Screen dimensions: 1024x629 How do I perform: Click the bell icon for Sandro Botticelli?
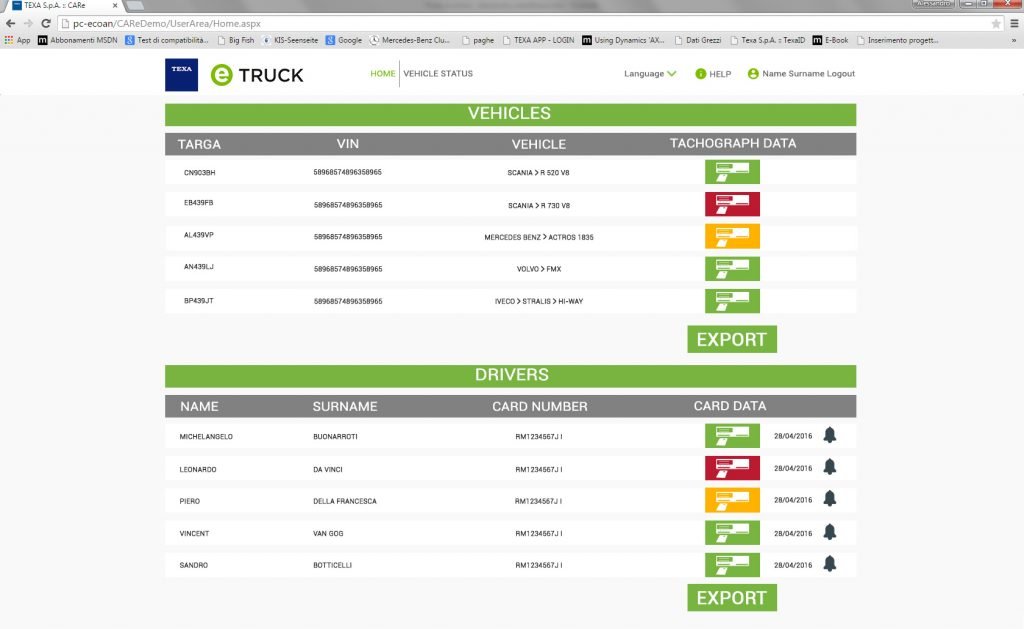[829, 564]
